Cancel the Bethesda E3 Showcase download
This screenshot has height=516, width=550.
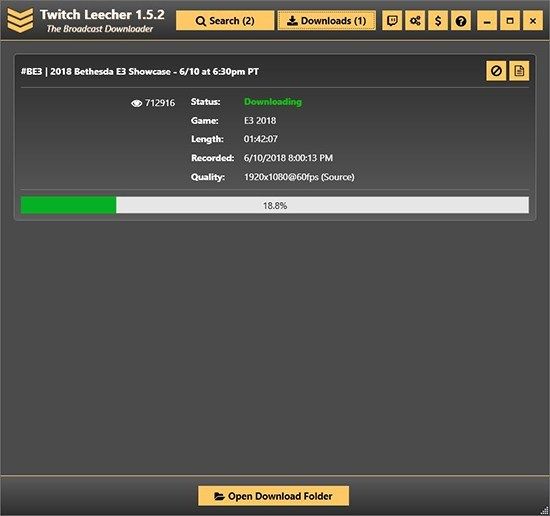click(x=496, y=71)
